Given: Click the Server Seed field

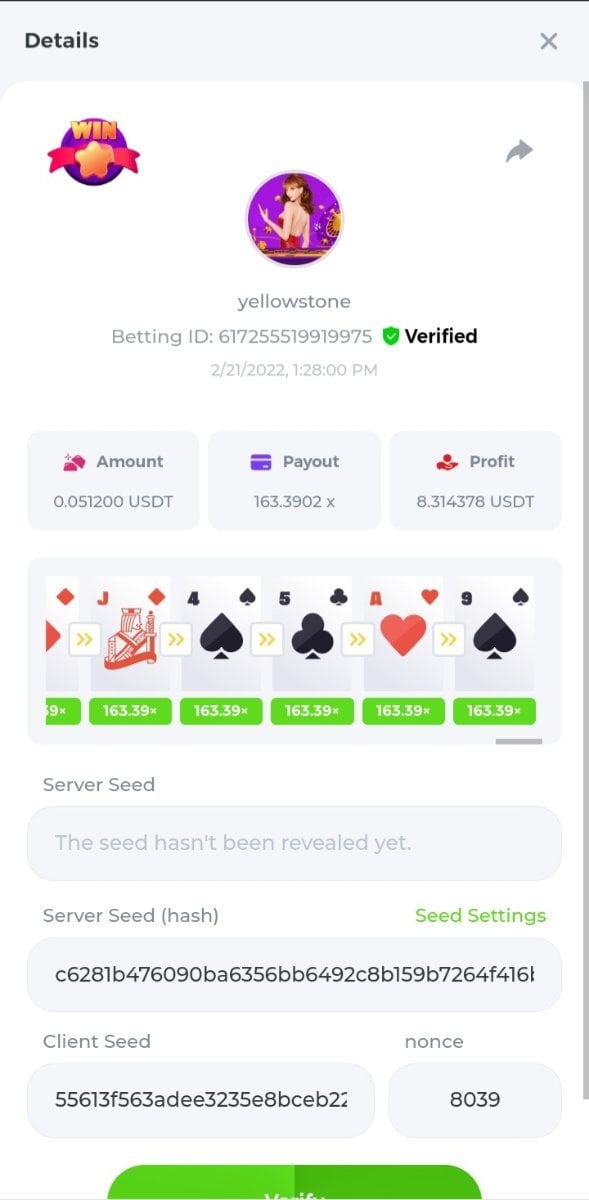Looking at the screenshot, I should tap(294, 843).
